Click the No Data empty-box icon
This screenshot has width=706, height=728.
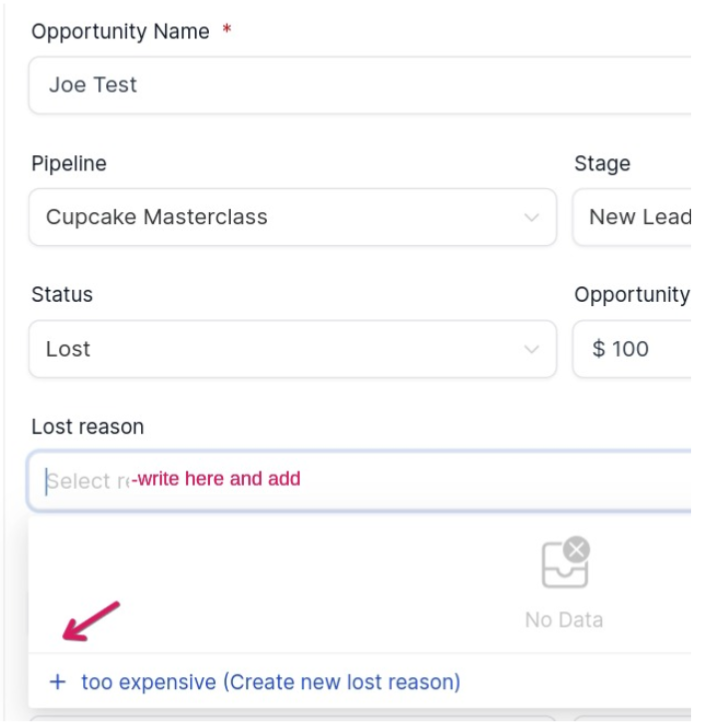[x=564, y=564]
